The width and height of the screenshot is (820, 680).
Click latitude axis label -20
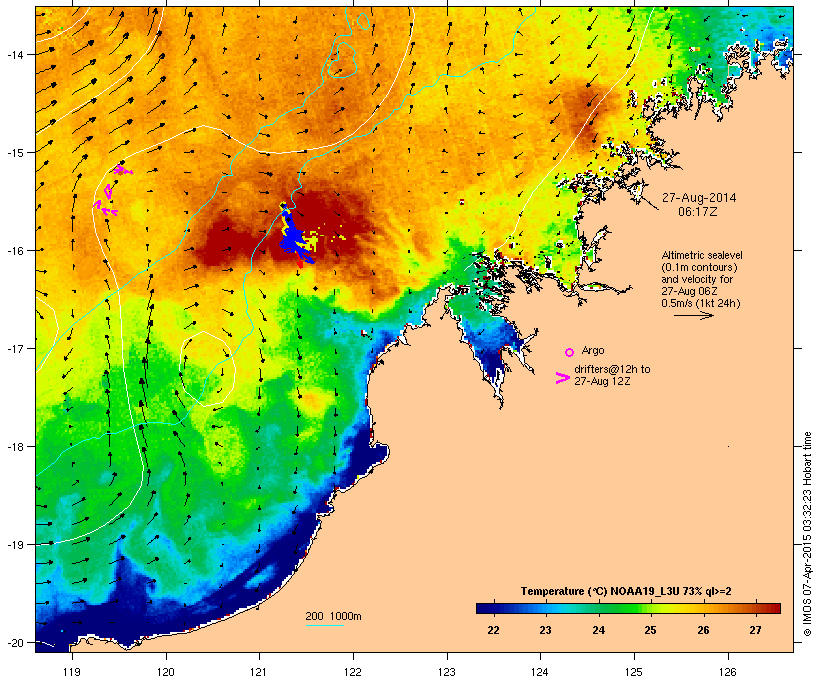coord(15,642)
